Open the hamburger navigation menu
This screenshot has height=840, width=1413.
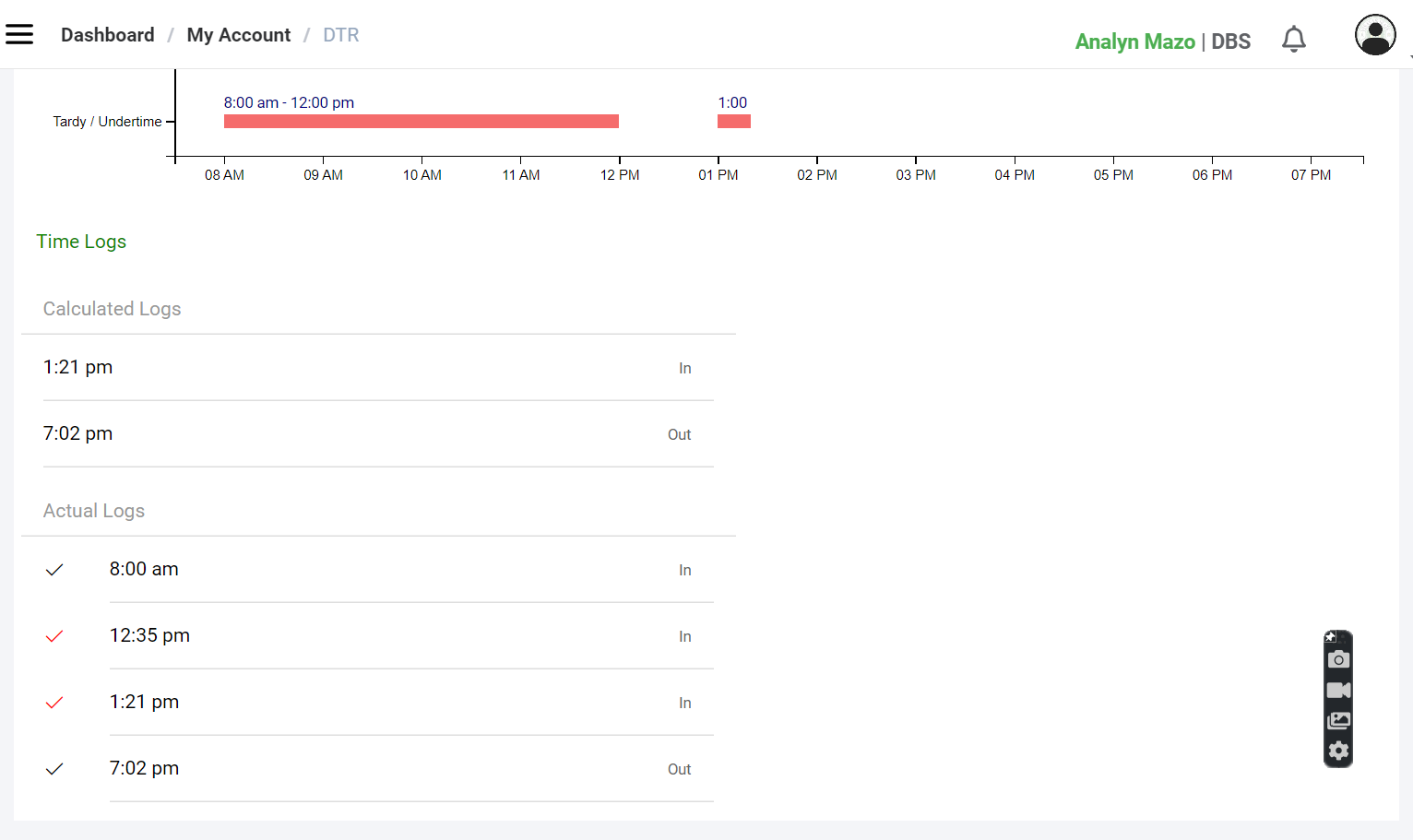(x=19, y=35)
